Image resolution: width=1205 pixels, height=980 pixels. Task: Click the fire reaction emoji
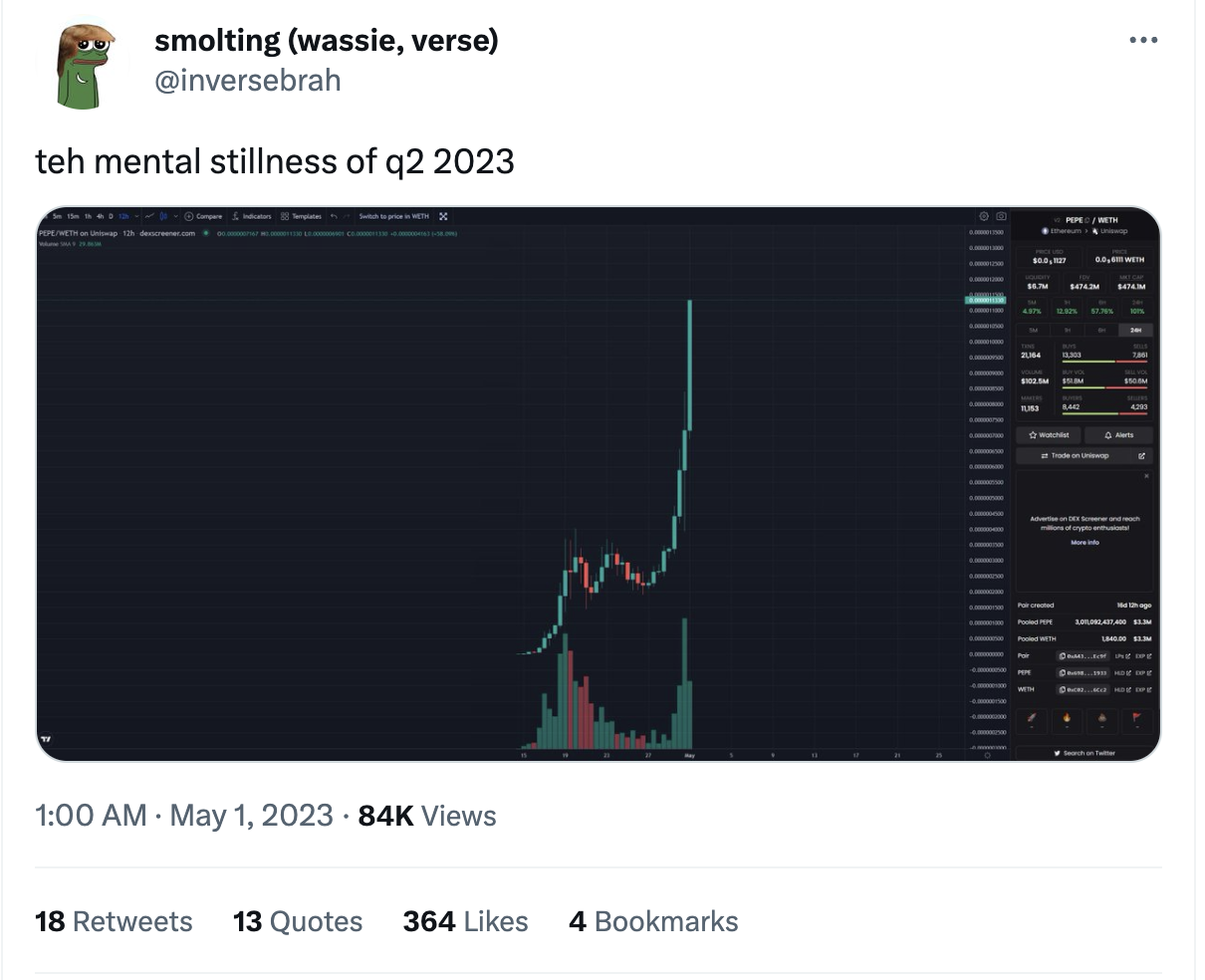click(x=1068, y=718)
